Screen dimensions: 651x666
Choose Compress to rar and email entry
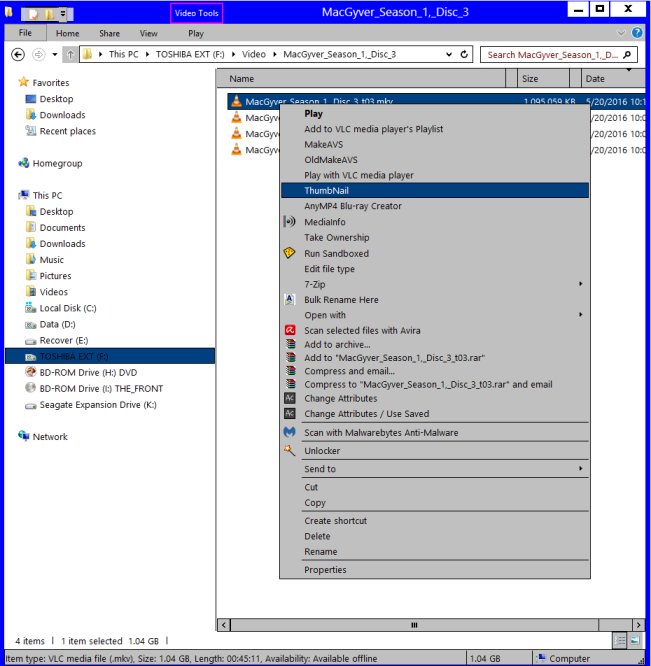click(434, 384)
